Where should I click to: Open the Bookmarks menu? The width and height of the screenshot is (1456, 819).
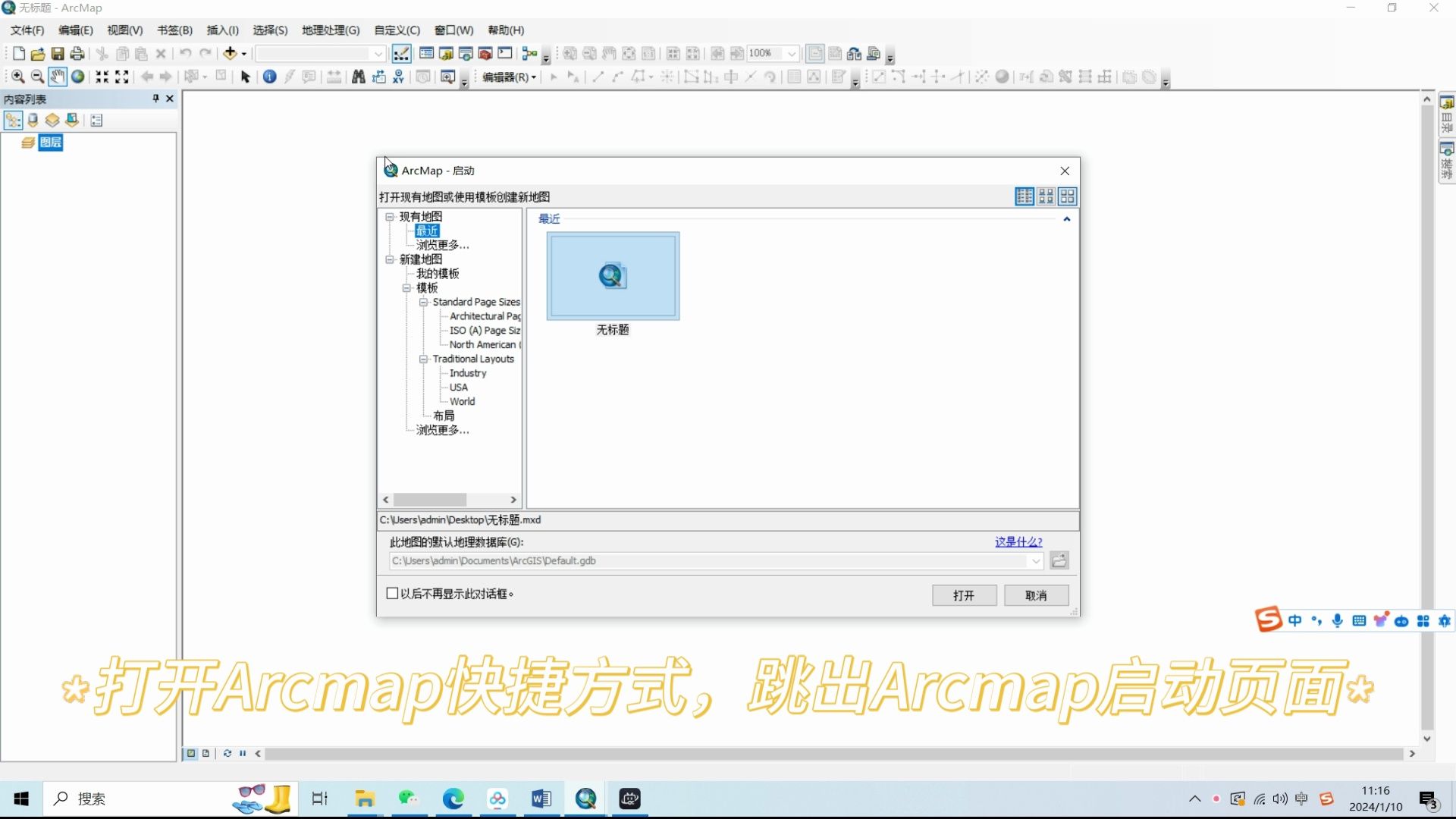click(174, 30)
